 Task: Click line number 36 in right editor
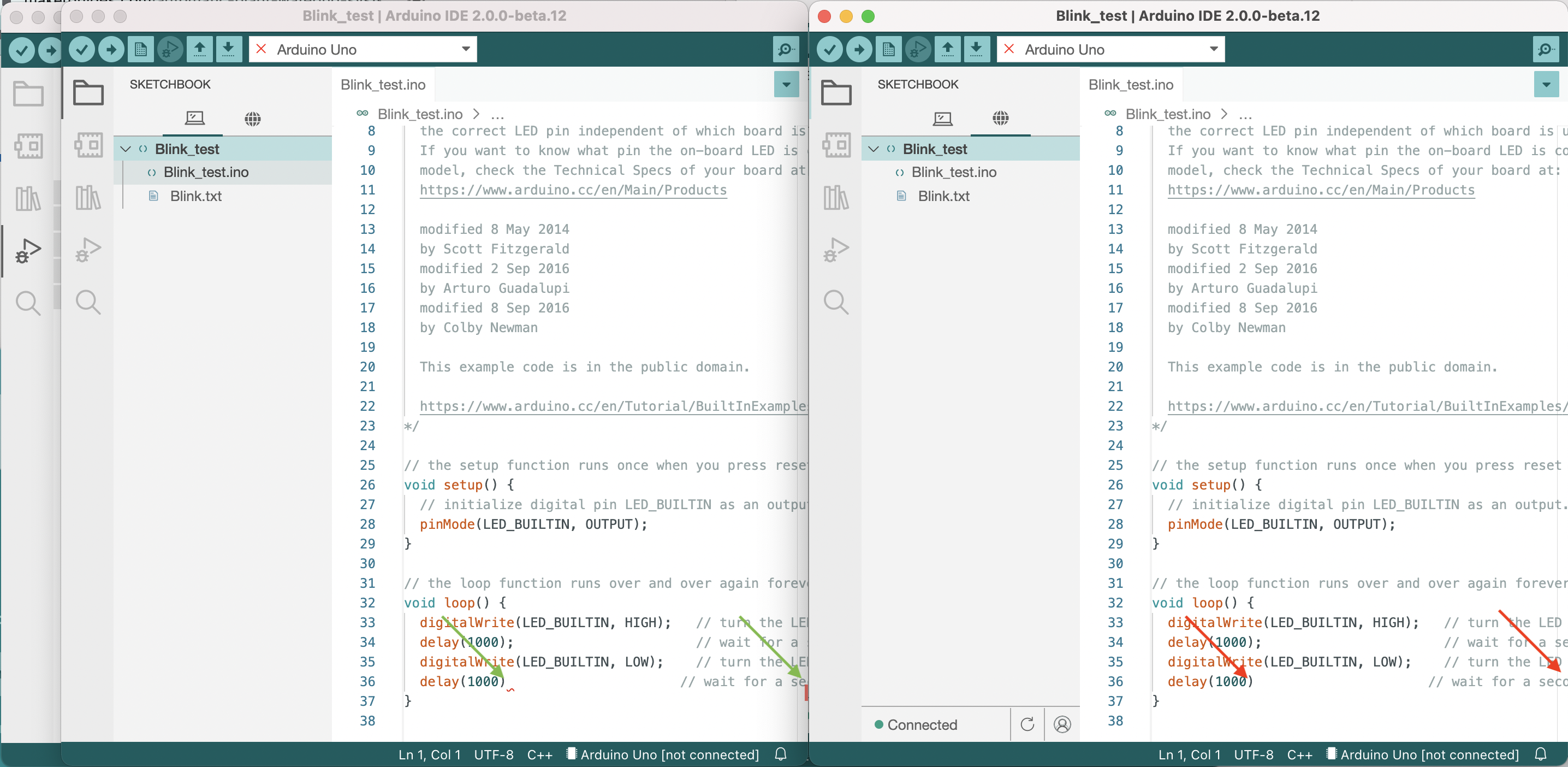(x=1114, y=681)
